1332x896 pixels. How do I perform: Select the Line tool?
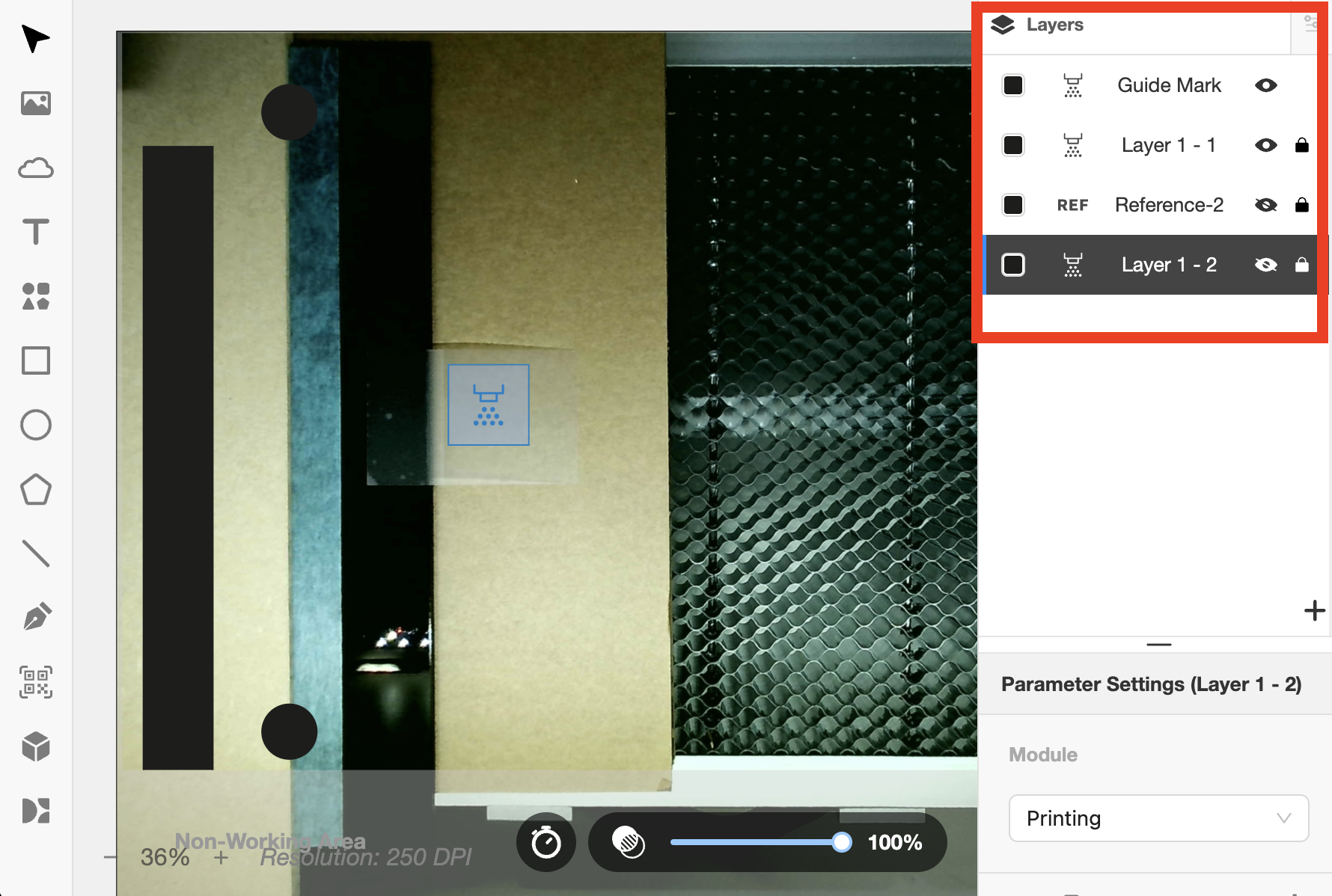point(36,553)
